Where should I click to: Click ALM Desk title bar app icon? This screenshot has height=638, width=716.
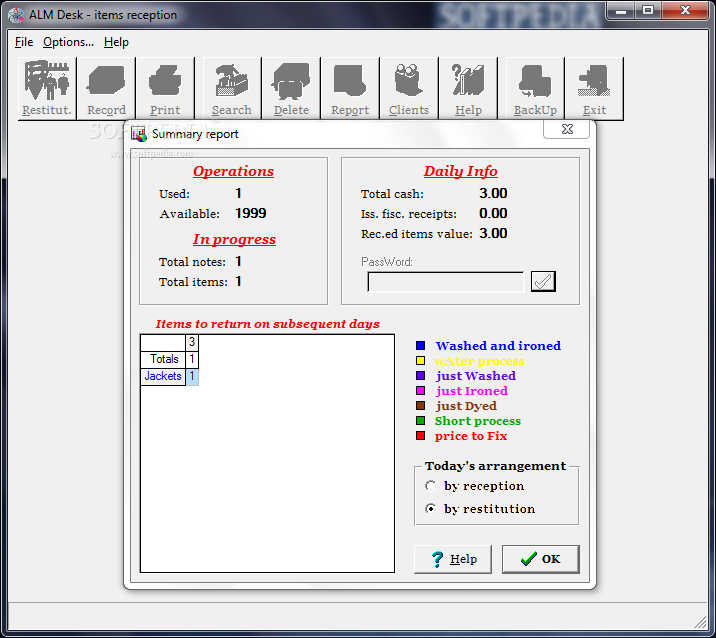tap(16, 15)
